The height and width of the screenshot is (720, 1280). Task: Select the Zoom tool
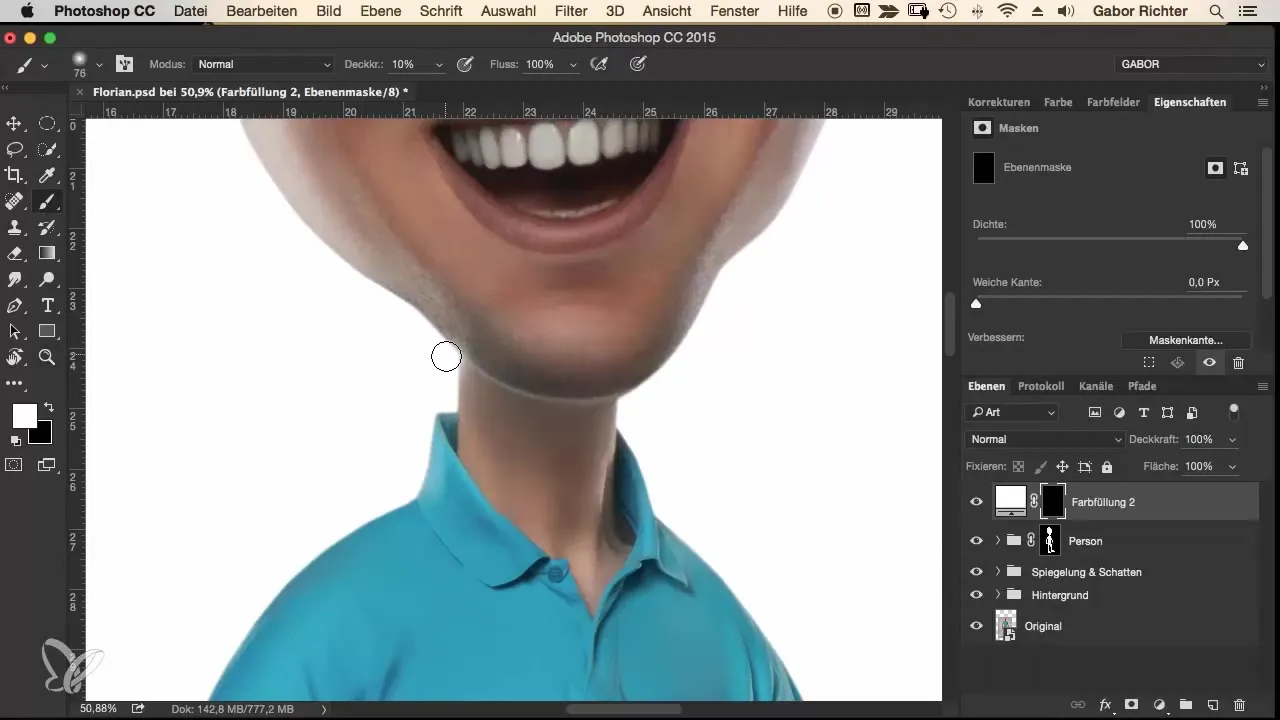point(47,357)
